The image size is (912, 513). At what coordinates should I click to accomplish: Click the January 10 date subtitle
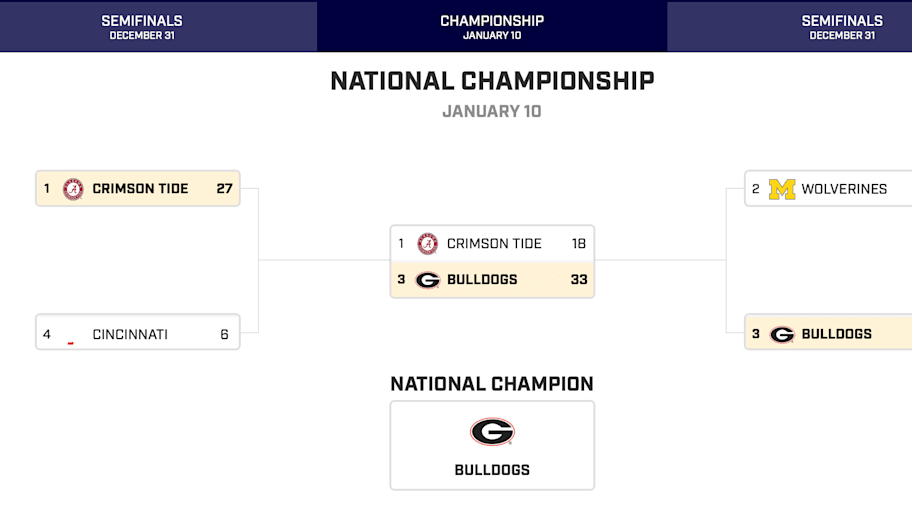pyautogui.click(x=492, y=111)
